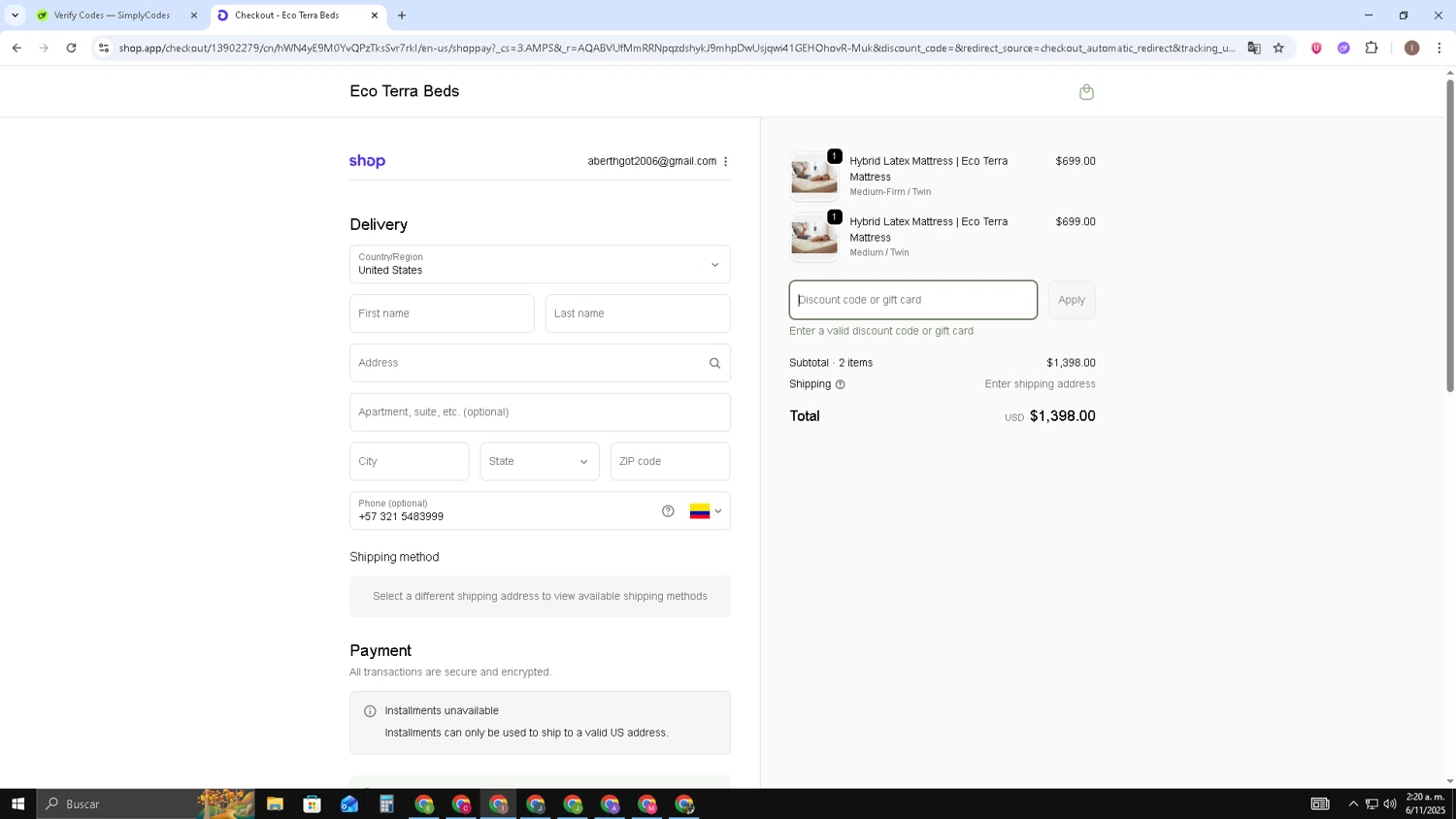The height and width of the screenshot is (819, 1456).
Task: Click the taskbar Buscar search box
Action: click(146, 803)
